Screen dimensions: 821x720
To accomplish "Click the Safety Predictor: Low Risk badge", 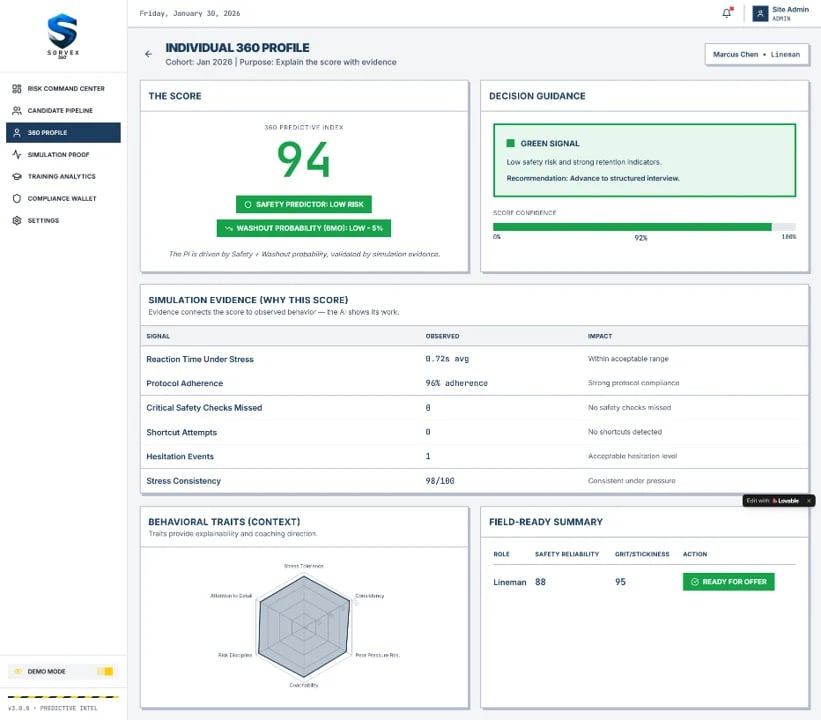I will tap(304, 203).
